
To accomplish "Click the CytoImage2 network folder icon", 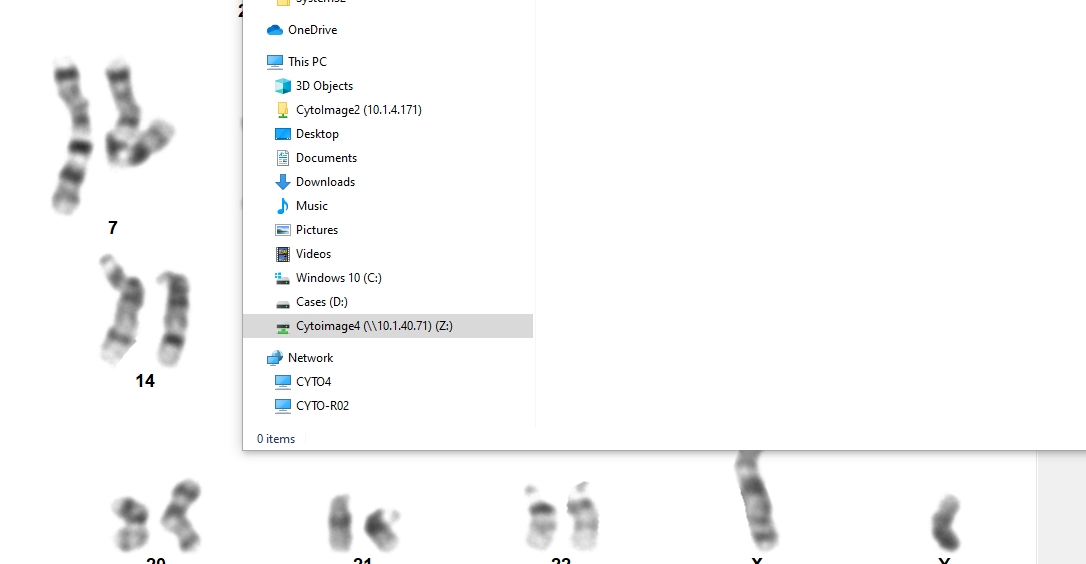I will coord(283,110).
